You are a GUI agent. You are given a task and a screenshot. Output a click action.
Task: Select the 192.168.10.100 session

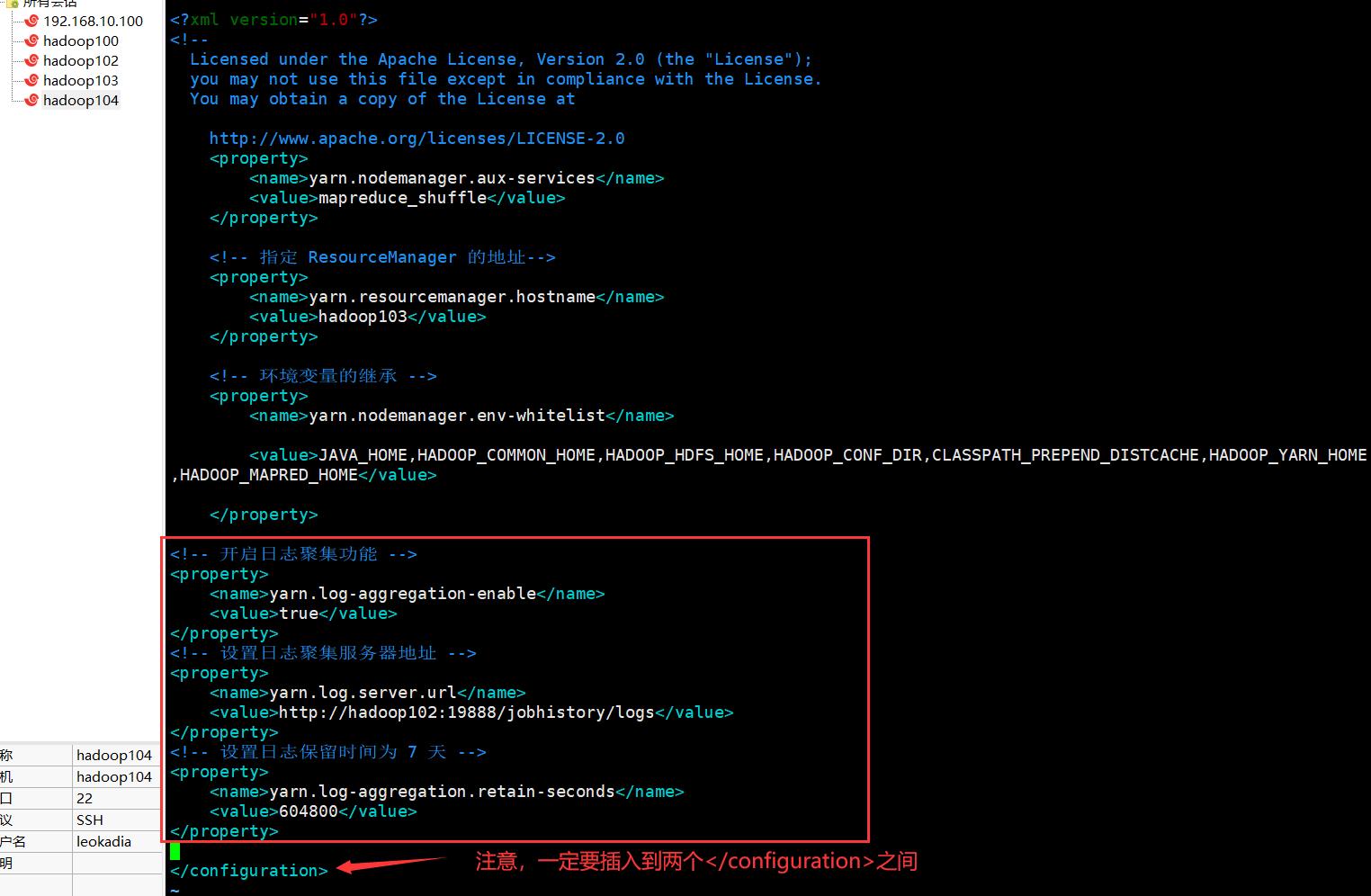tap(93, 21)
